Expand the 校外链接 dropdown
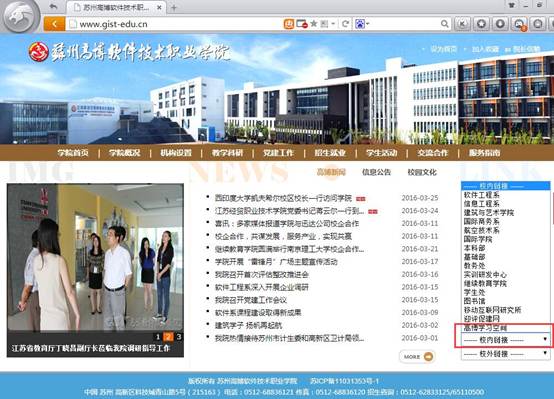This screenshot has width=554, height=399. pyautogui.click(x=506, y=353)
